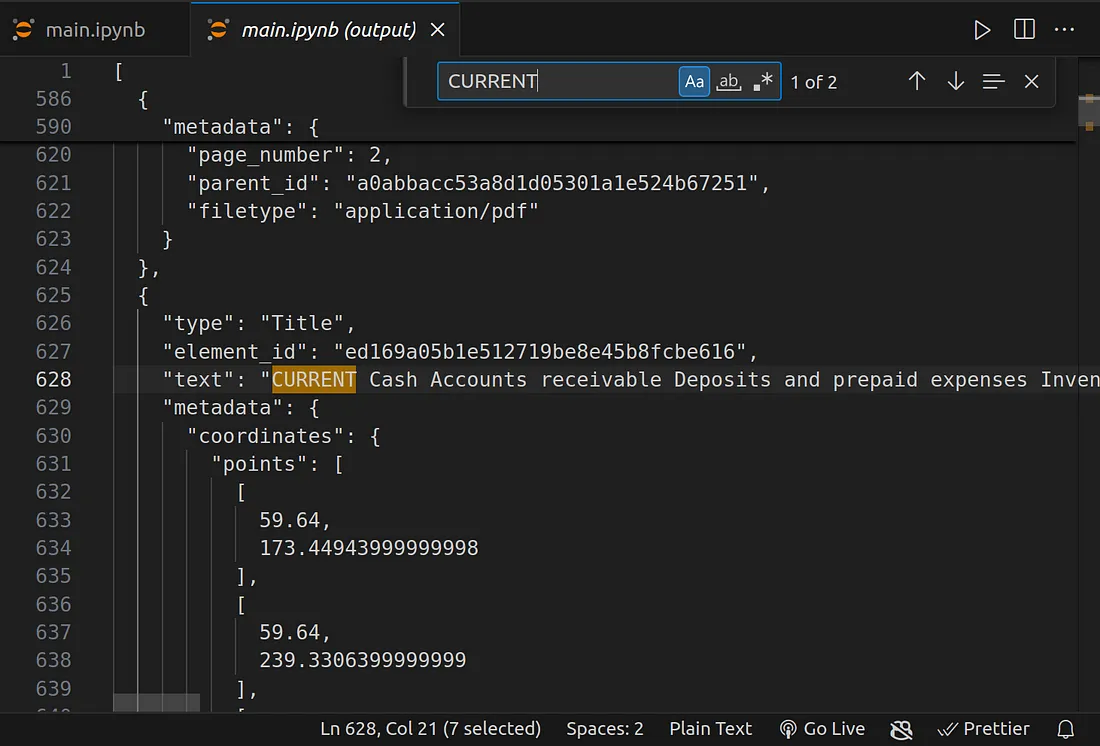Image resolution: width=1100 pixels, height=746 pixels.
Task: Select Plain Text language mode
Action: (710, 728)
